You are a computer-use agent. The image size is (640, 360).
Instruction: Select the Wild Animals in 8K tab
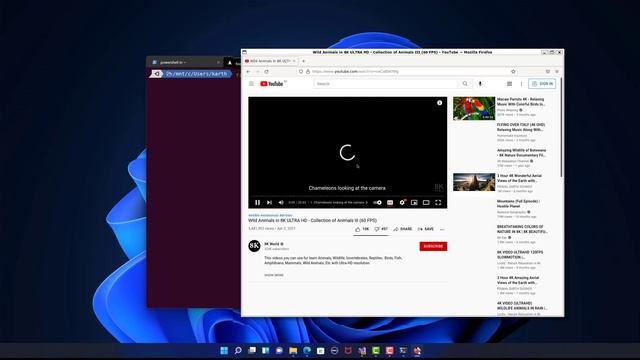click(x=270, y=61)
